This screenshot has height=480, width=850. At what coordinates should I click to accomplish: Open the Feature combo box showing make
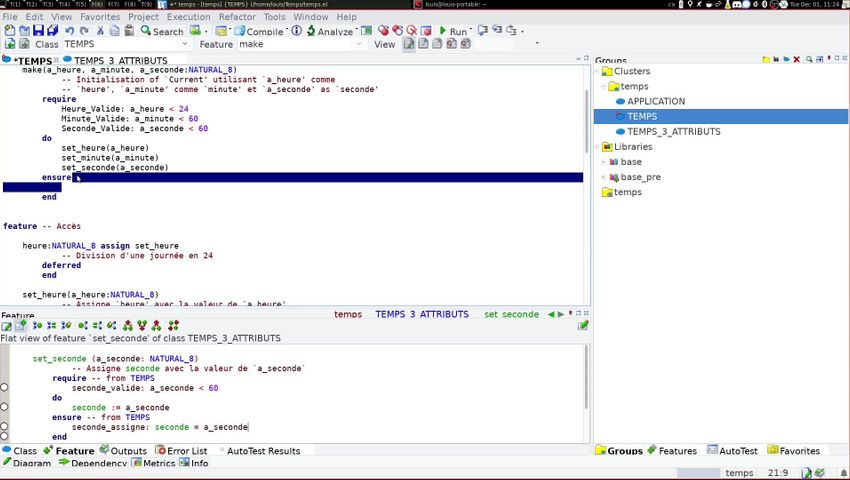[x=300, y=44]
